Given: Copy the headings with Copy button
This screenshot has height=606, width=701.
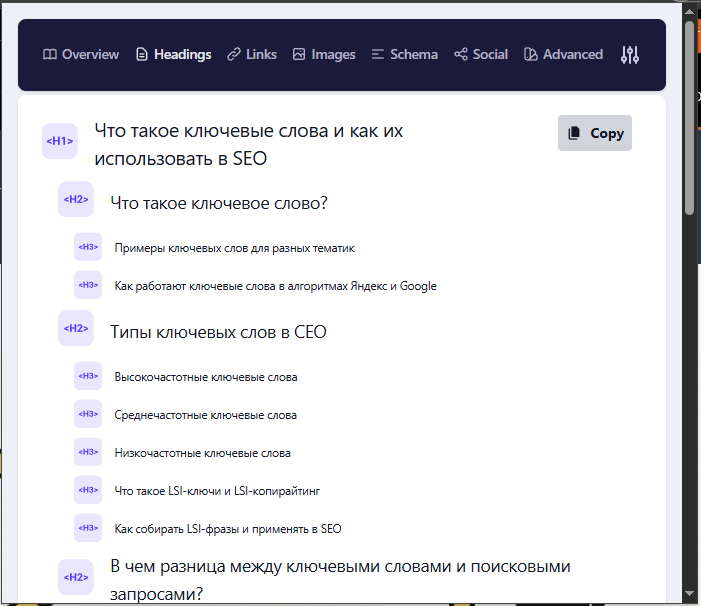Looking at the screenshot, I should [x=595, y=133].
